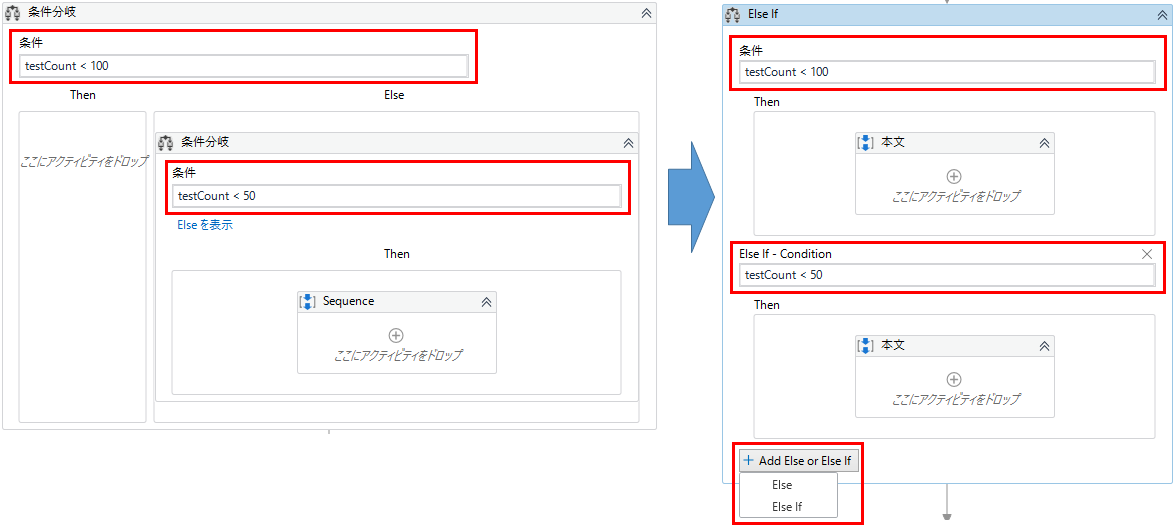Select the first 本文 title text
The width and height of the screenshot is (1175, 525).
tap(893, 142)
